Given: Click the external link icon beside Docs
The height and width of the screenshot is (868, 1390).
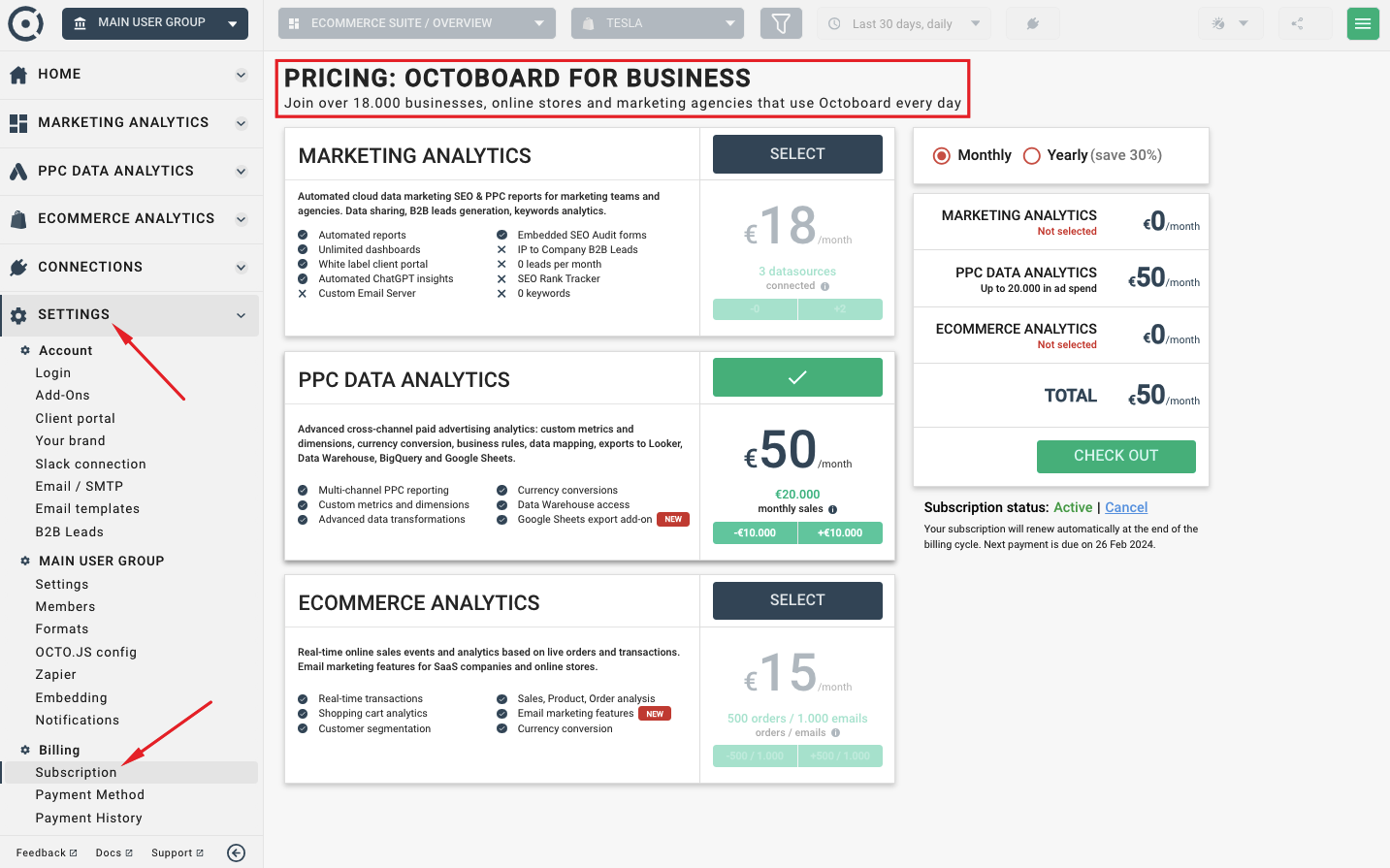Looking at the screenshot, I should point(129,853).
